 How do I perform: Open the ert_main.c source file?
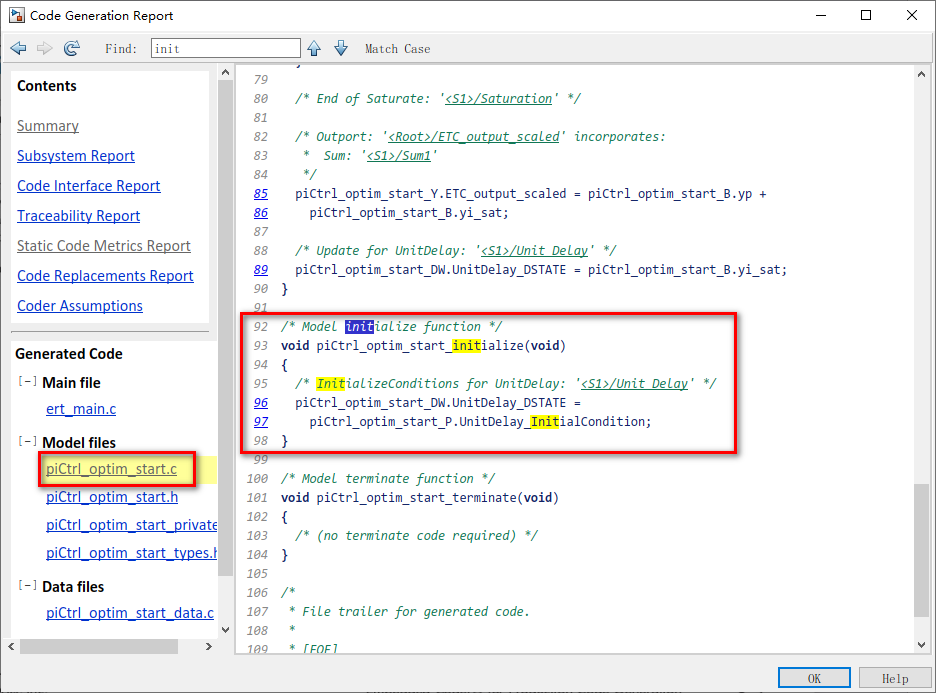click(80, 409)
